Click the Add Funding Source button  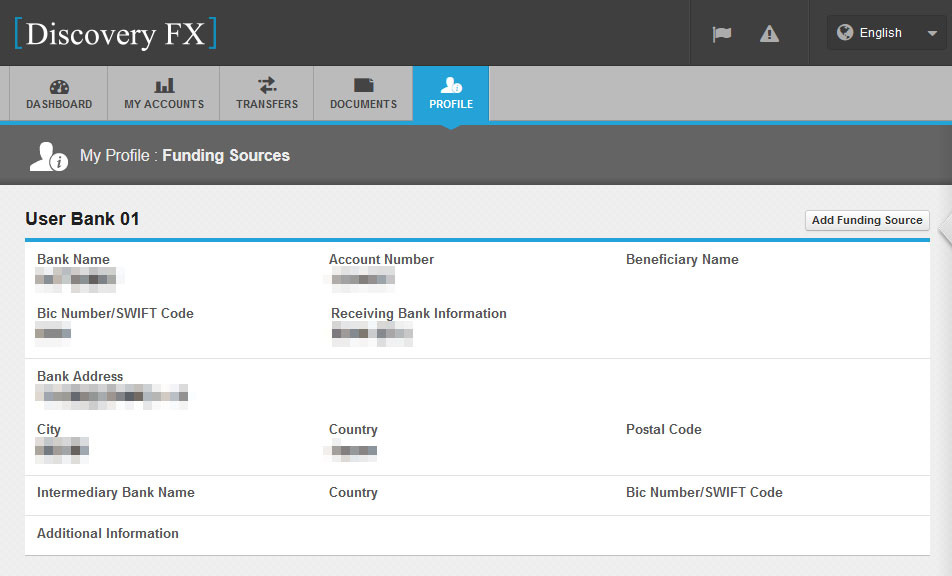click(x=866, y=220)
